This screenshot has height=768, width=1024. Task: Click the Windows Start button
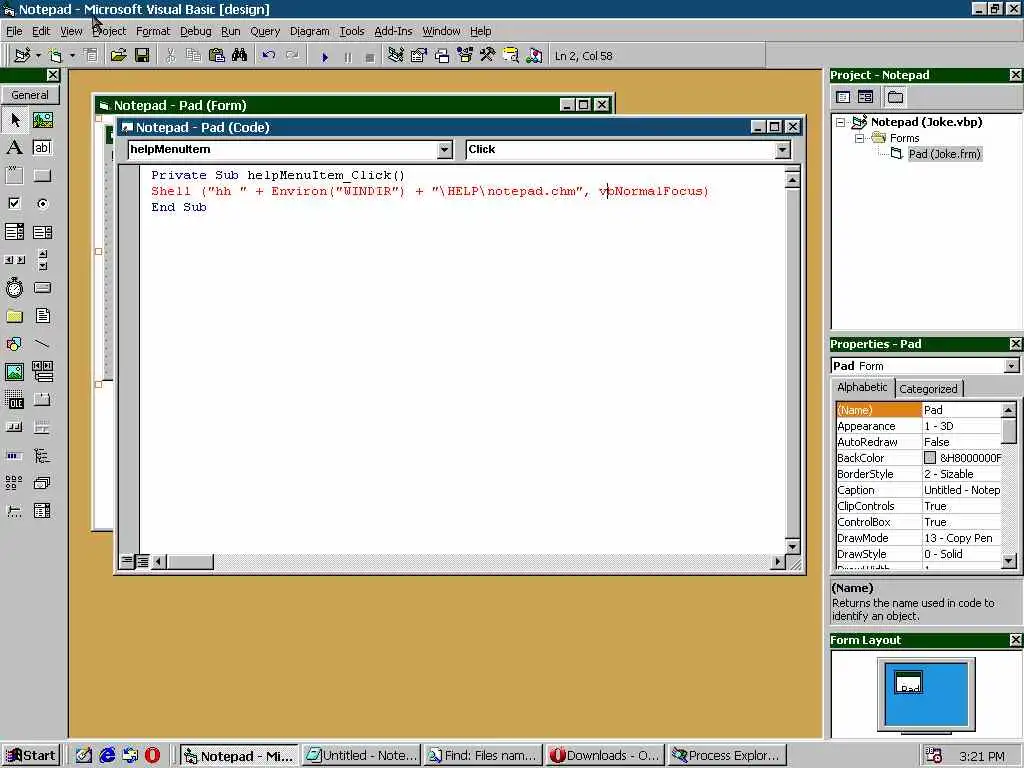pyautogui.click(x=31, y=756)
